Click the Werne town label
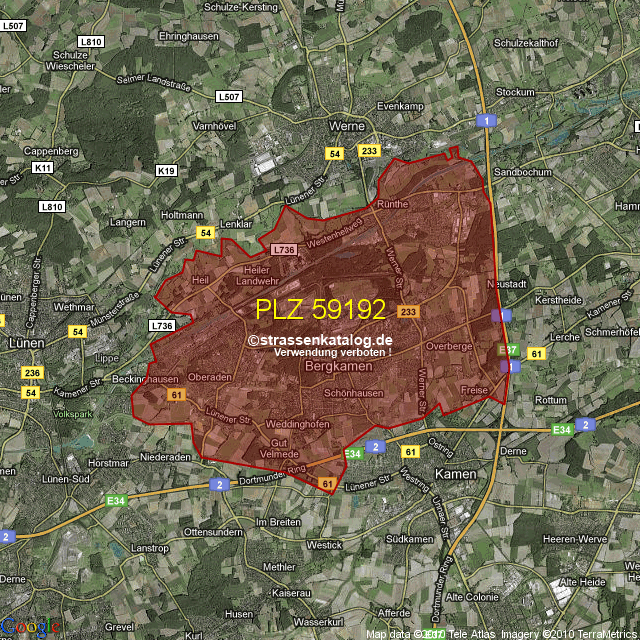This screenshot has width=640, height=640. (349, 128)
